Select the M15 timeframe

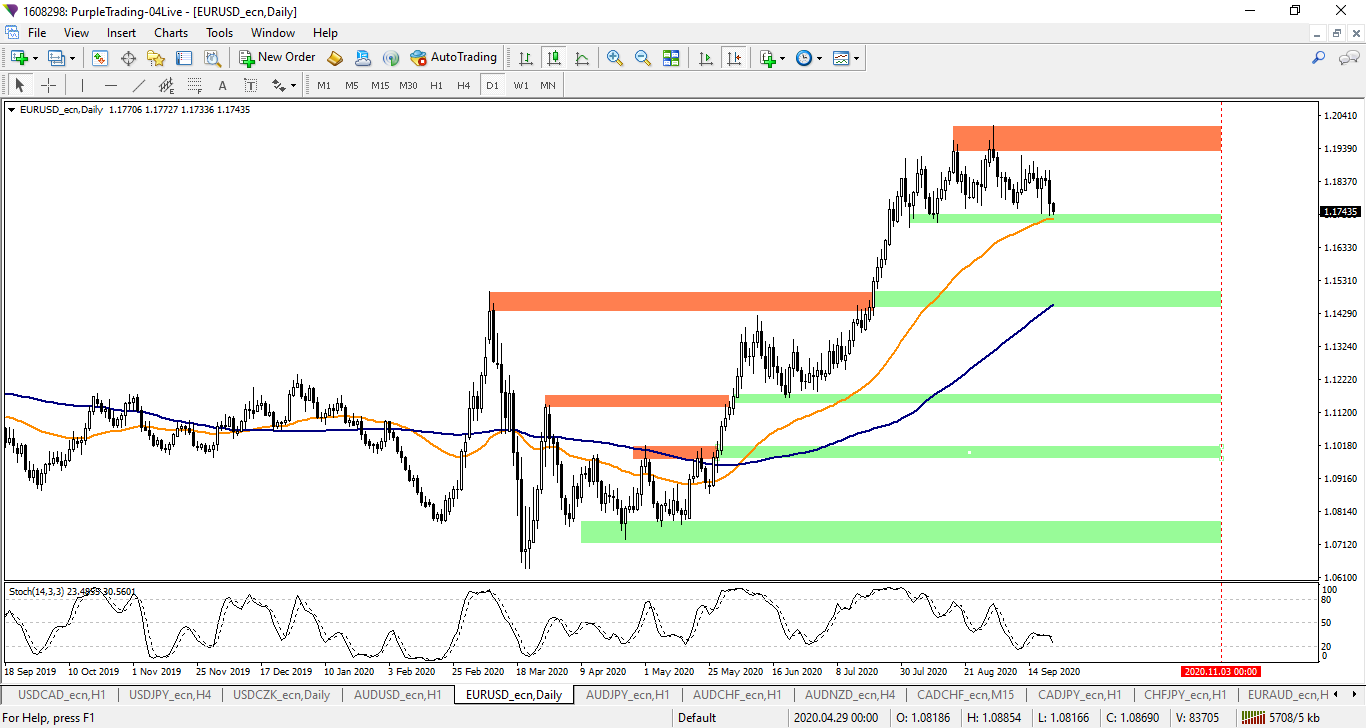(x=380, y=85)
